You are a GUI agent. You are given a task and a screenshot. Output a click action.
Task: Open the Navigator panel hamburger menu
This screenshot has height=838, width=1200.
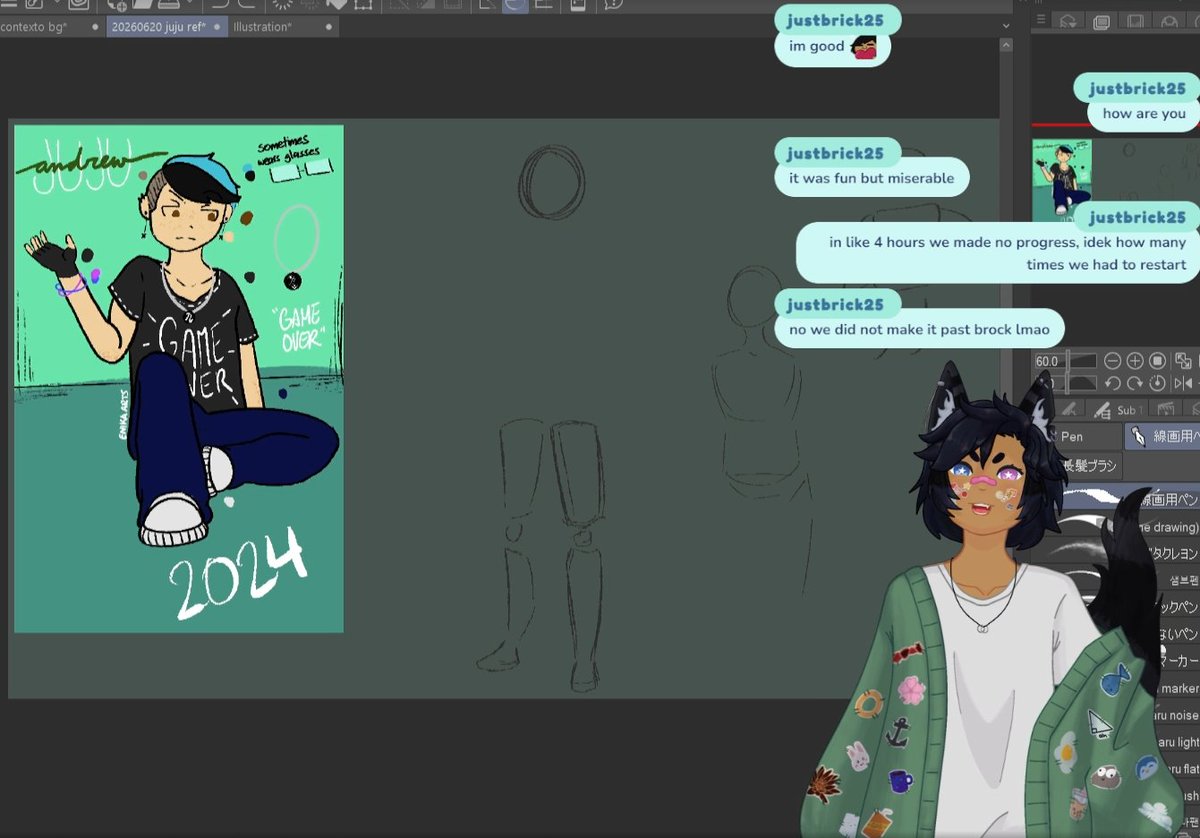[1040, 20]
